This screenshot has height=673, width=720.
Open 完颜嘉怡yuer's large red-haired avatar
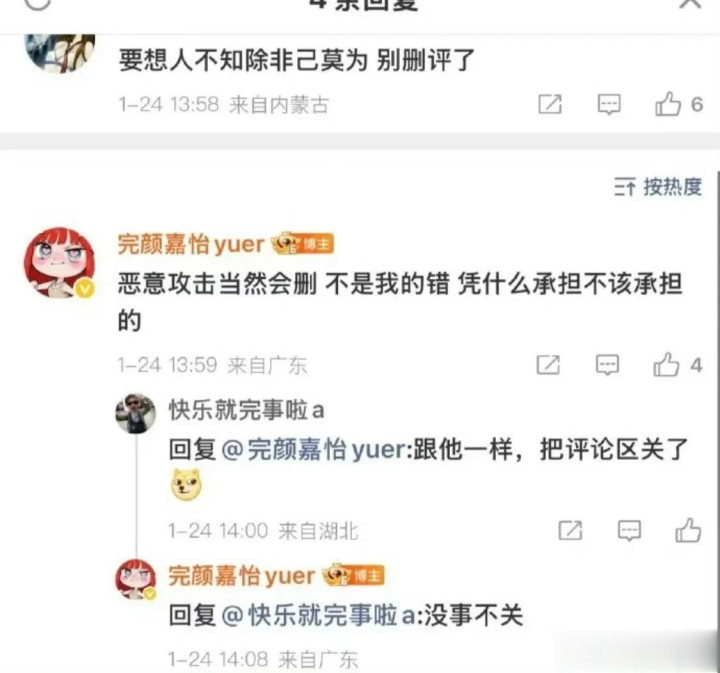click(x=60, y=263)
